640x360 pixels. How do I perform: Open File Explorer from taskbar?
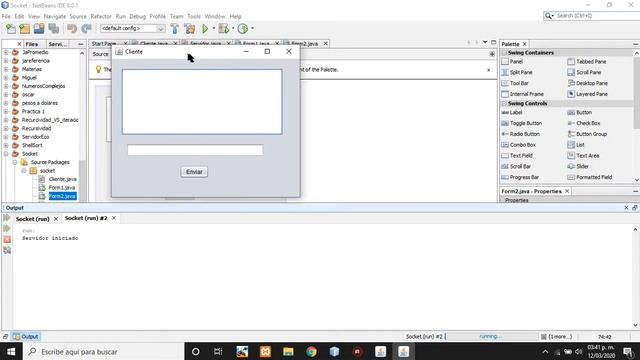coord(288,351)
